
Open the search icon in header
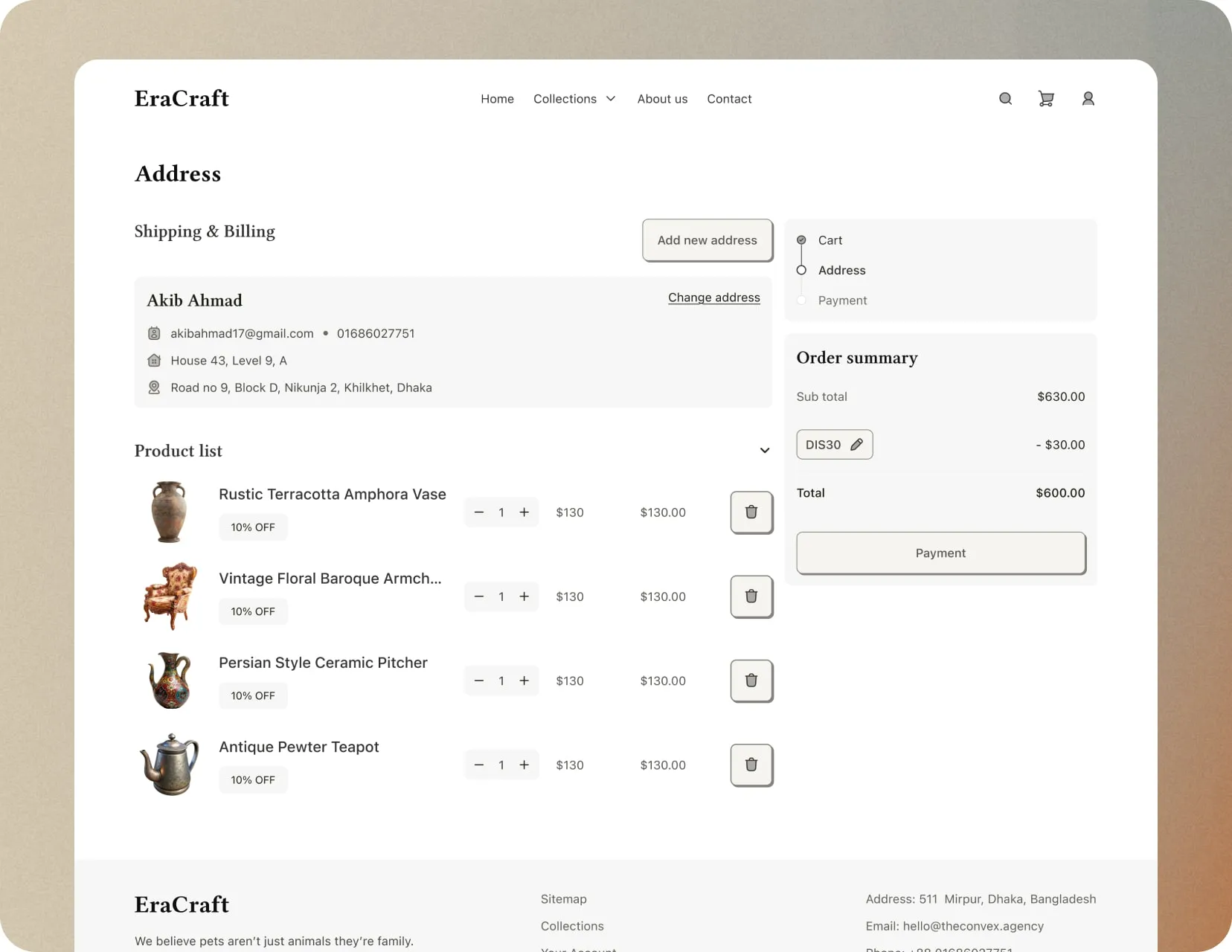pyautogui.click(x=1005, y=99)
